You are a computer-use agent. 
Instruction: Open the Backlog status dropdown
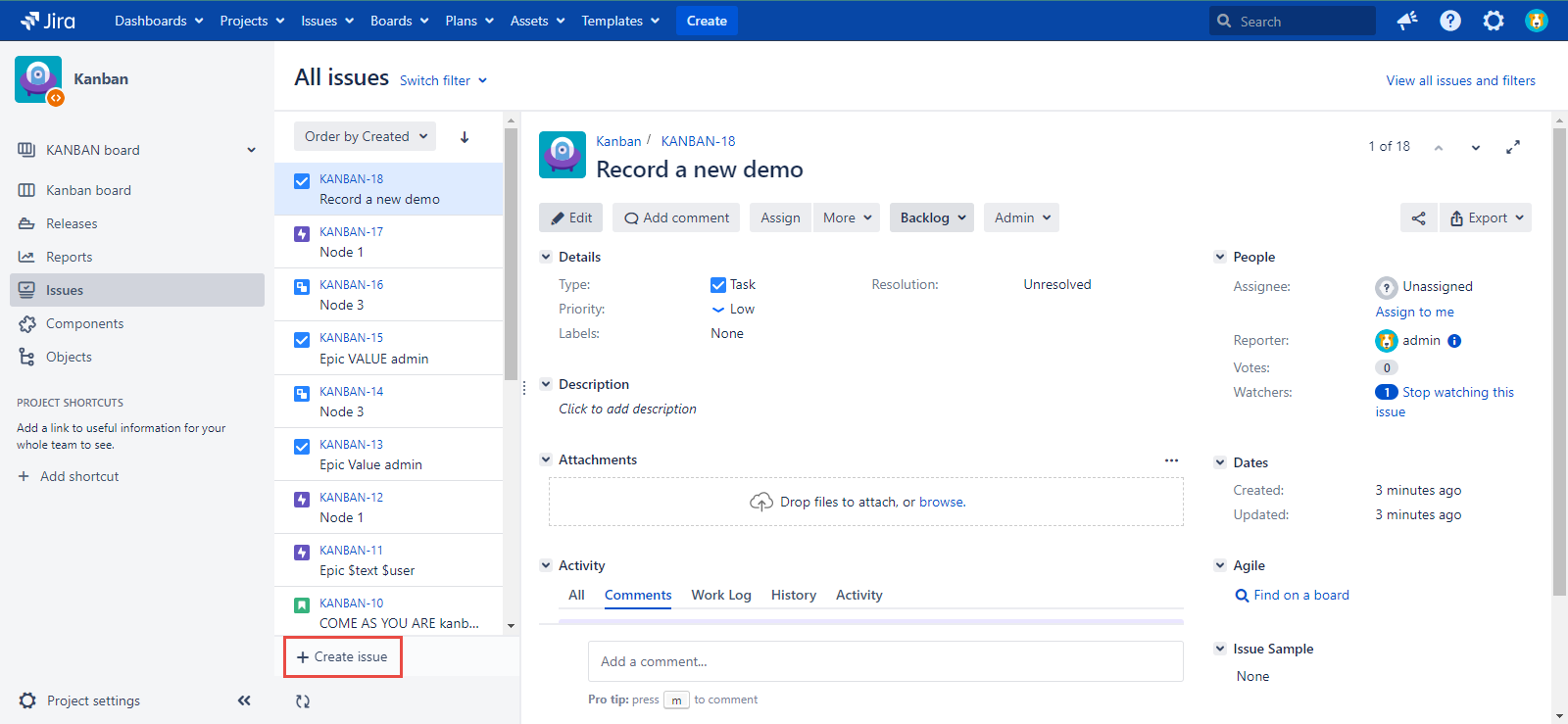coord(932,217)
